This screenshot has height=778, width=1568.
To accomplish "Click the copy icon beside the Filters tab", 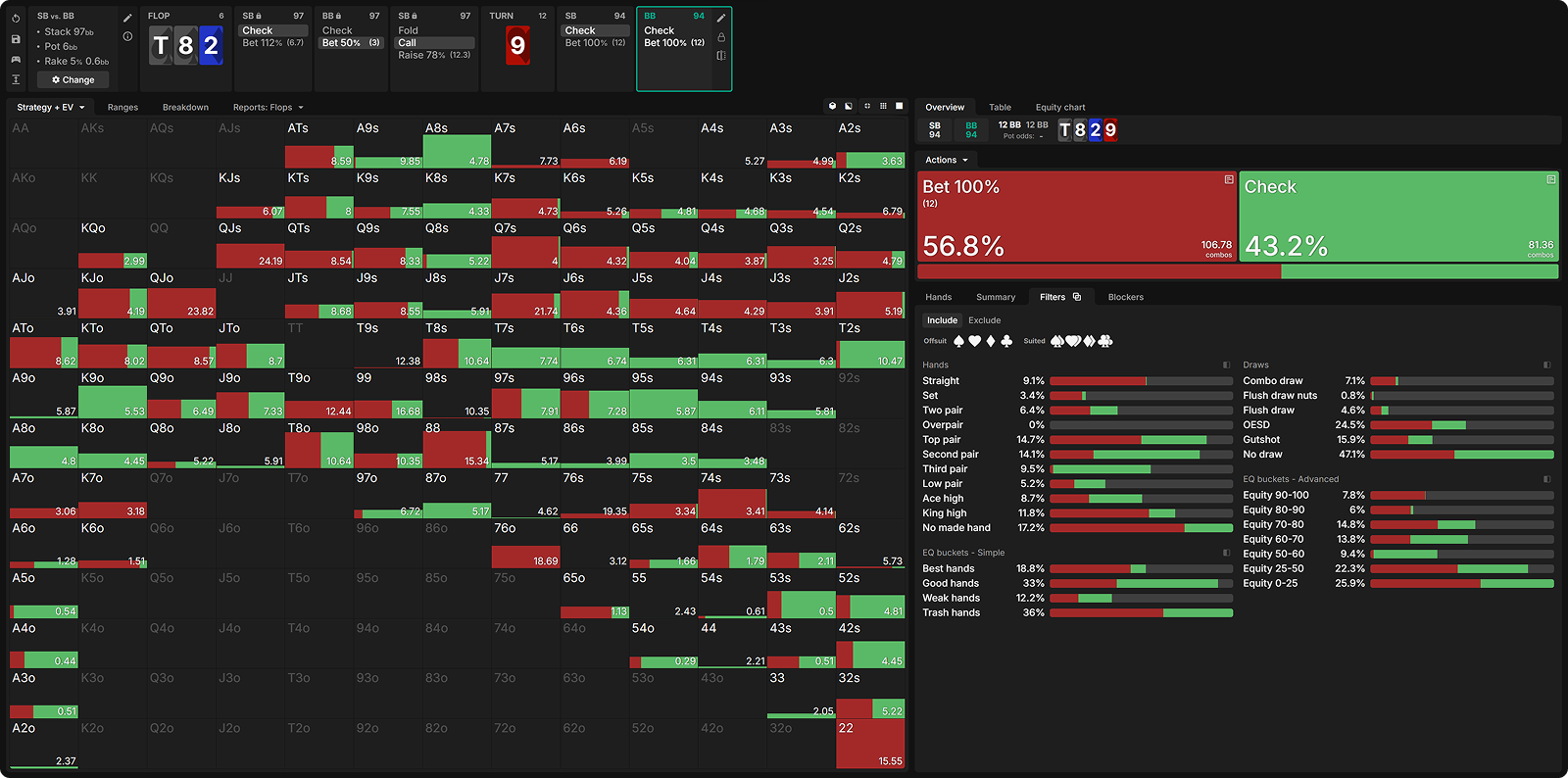I will pyautogui.click(x=1077, y=297).
